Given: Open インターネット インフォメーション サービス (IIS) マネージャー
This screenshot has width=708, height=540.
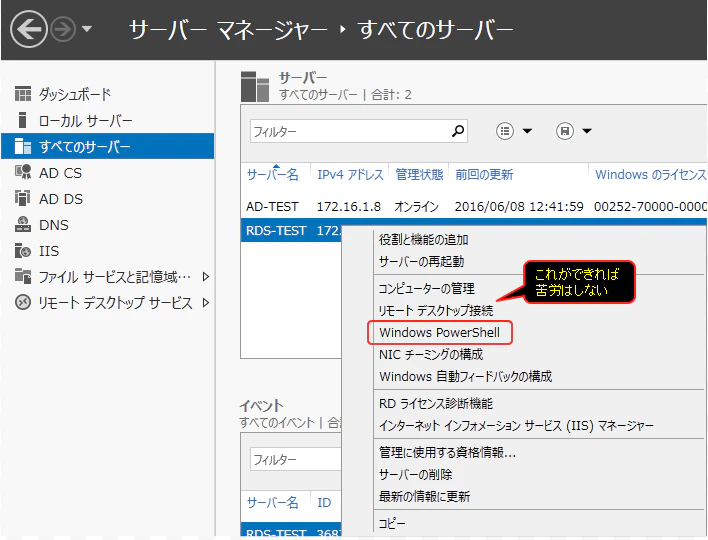Looking at the screenshot, I should coord(516,425).
